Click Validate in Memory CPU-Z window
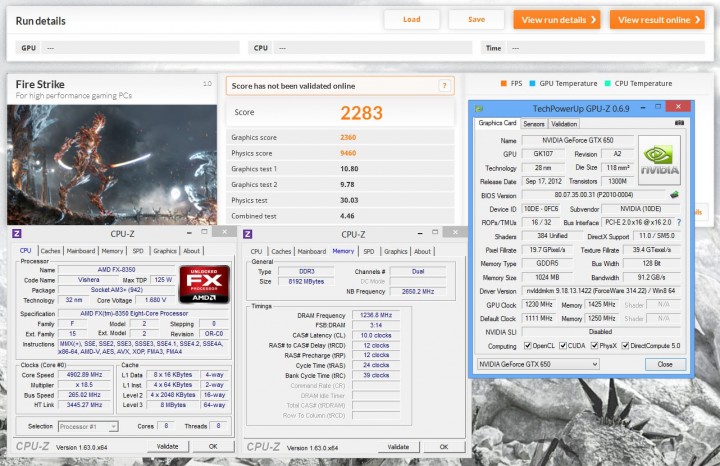 [x=398, y=447]
